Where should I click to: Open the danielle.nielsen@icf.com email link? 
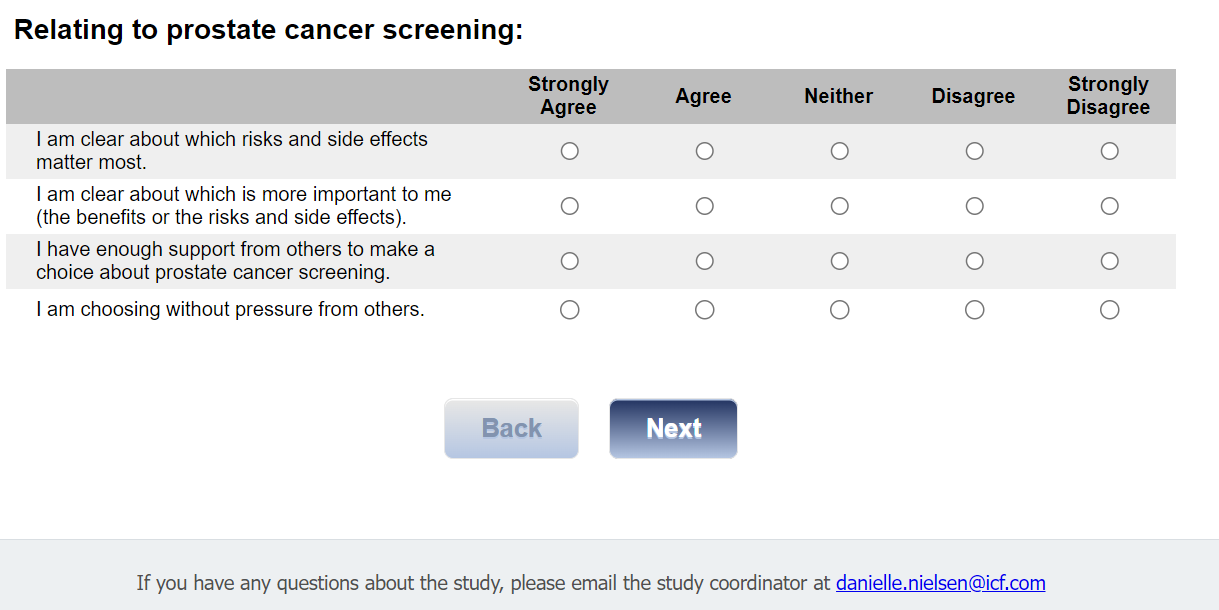click(940, 583)
